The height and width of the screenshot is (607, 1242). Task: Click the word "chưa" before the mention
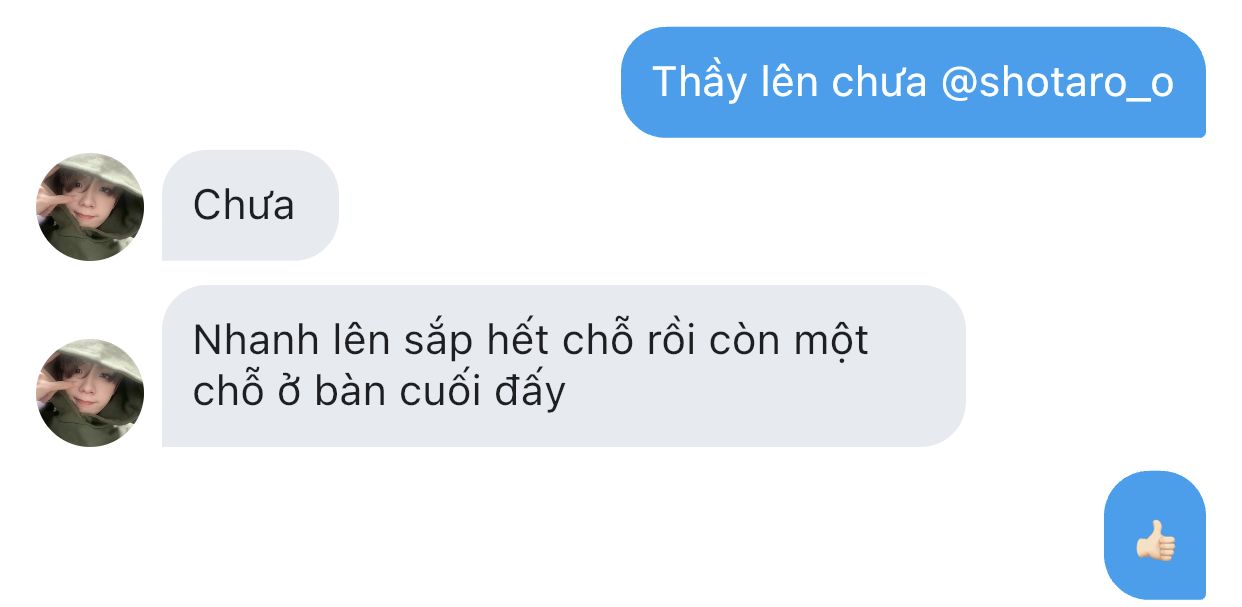(x=879, y=84)
